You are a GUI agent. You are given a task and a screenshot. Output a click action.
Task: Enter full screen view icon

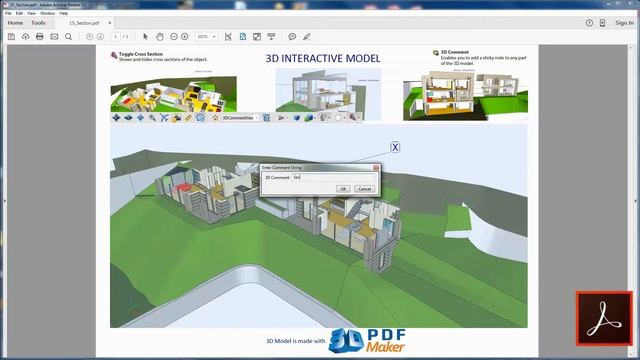257,36
